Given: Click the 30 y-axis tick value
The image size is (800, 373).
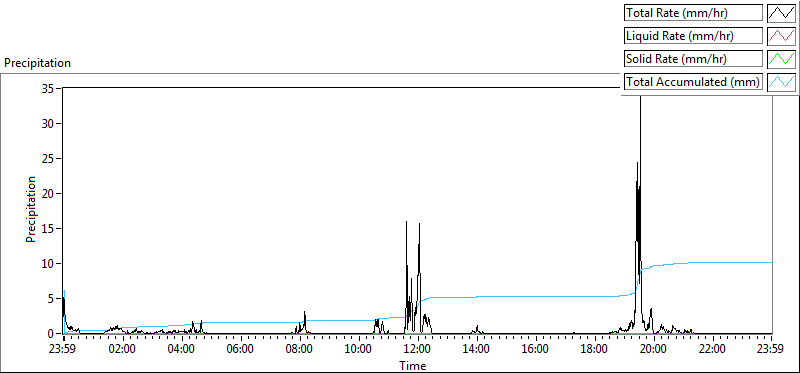Looking at the screenshot, I should pos(49,123).
